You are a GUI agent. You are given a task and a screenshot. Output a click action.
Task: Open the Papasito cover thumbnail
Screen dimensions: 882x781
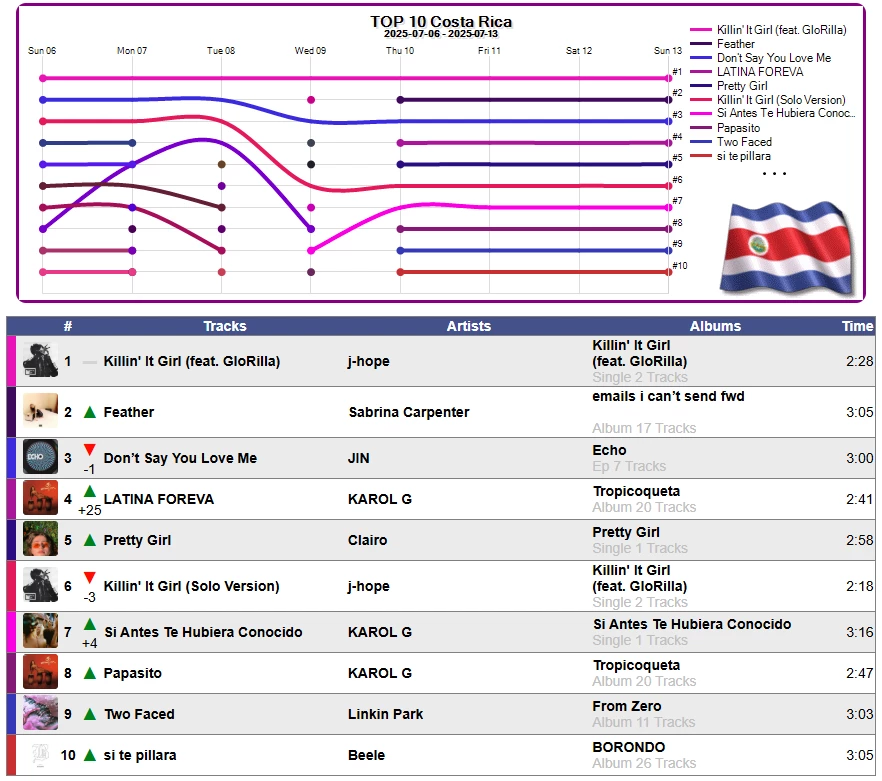click(x=40, y=672)
